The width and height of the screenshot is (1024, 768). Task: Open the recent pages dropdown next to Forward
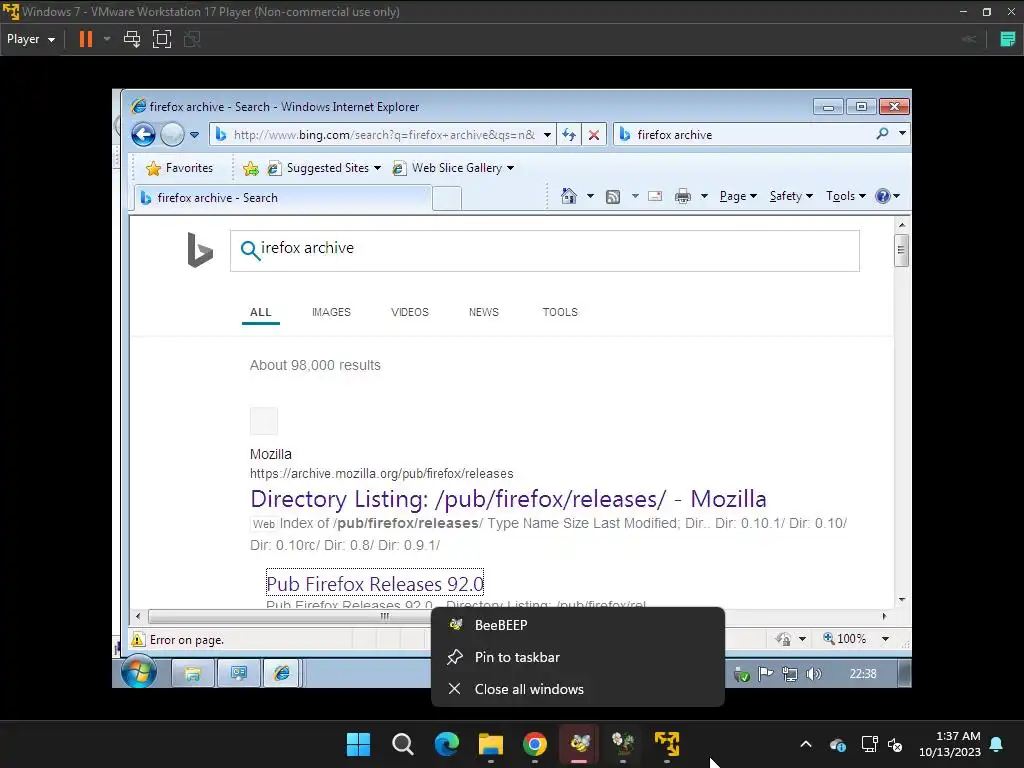coord(195,135)
